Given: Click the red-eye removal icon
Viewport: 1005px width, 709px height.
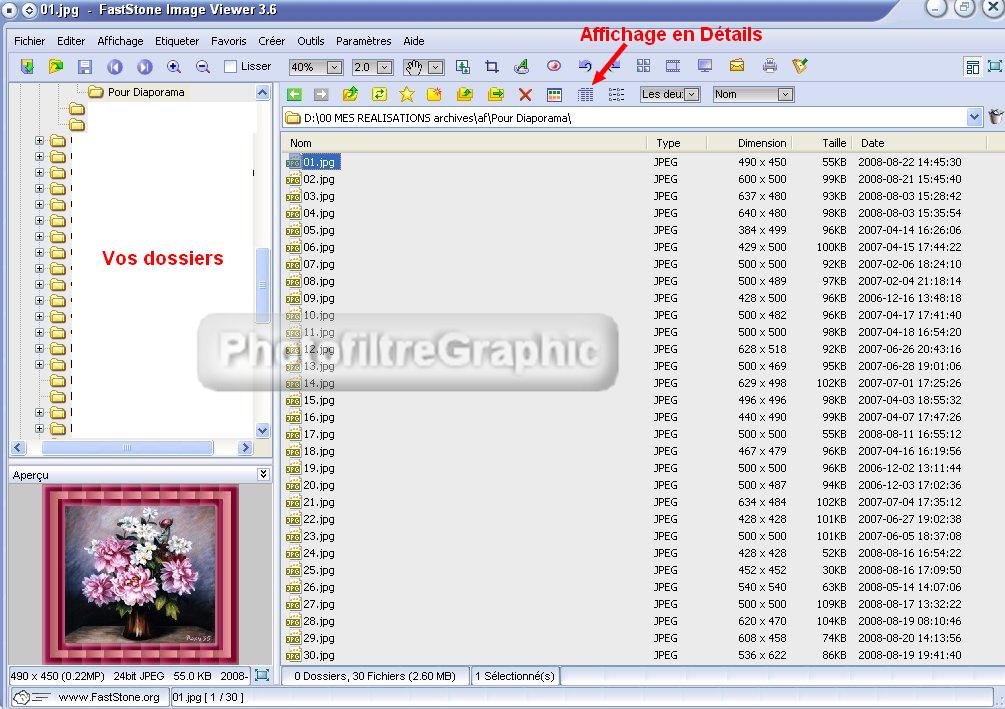Looking at the screenshot, I should 553,67.
